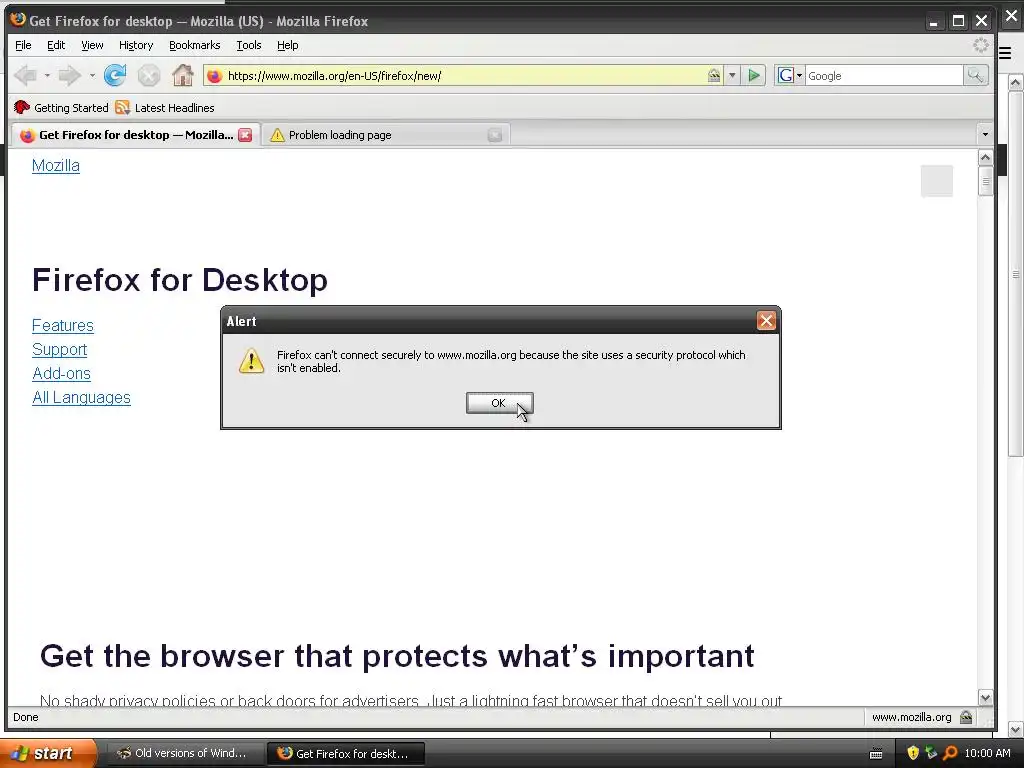Viewport: 1024px width, 768px height.
Task: Click the Firefox for Desktop heading
Action: click(180, 280)
